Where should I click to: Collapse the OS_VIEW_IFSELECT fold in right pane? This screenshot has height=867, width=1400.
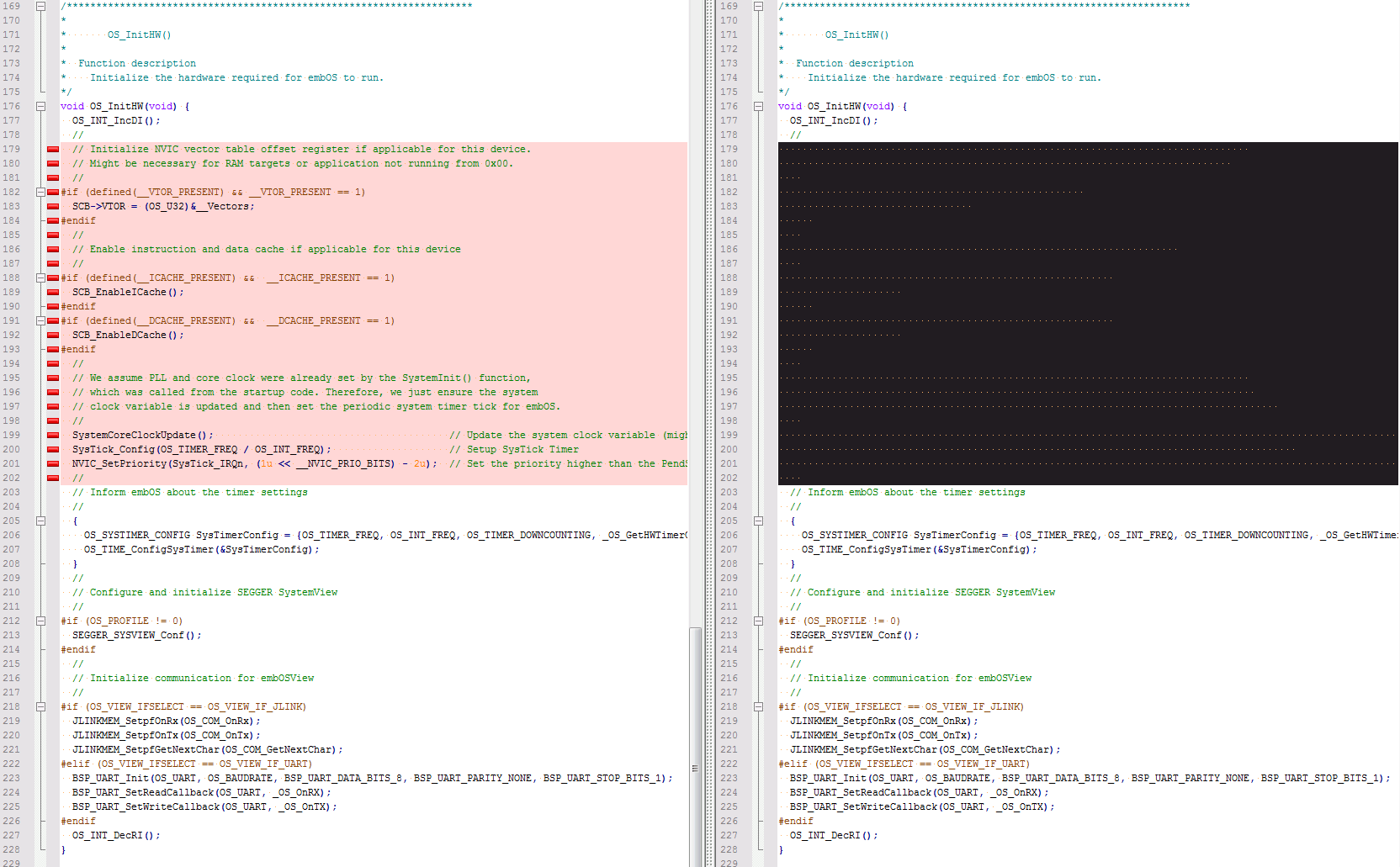click(x=758, y=706)
